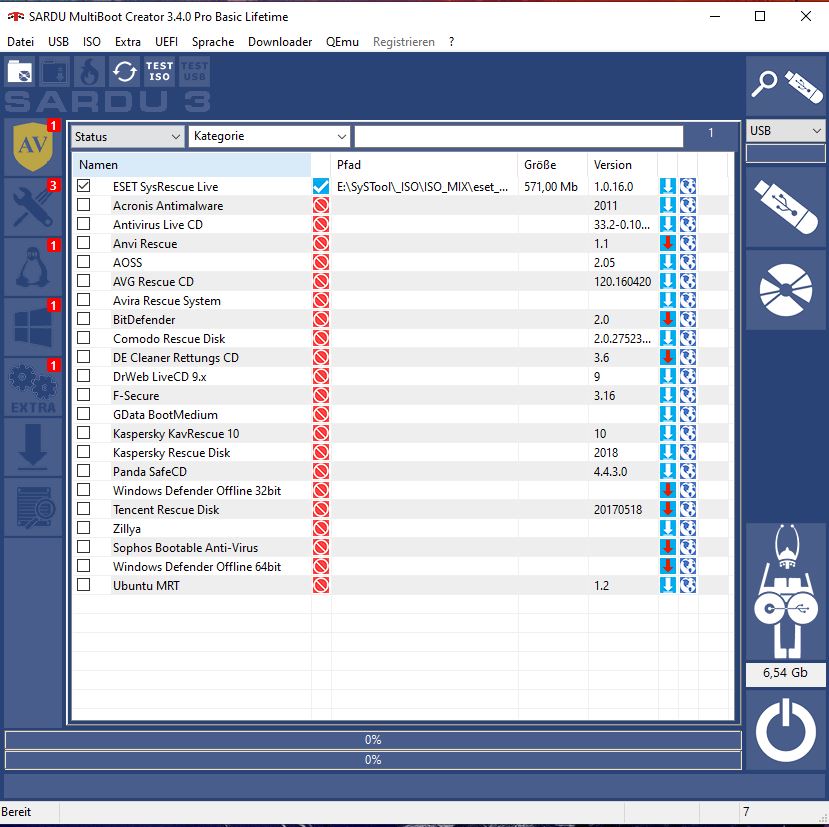This screenshot has height=827, width=829.
Task: Open the Datei menu
Action: pyautogui.click(x=21, y=42)
